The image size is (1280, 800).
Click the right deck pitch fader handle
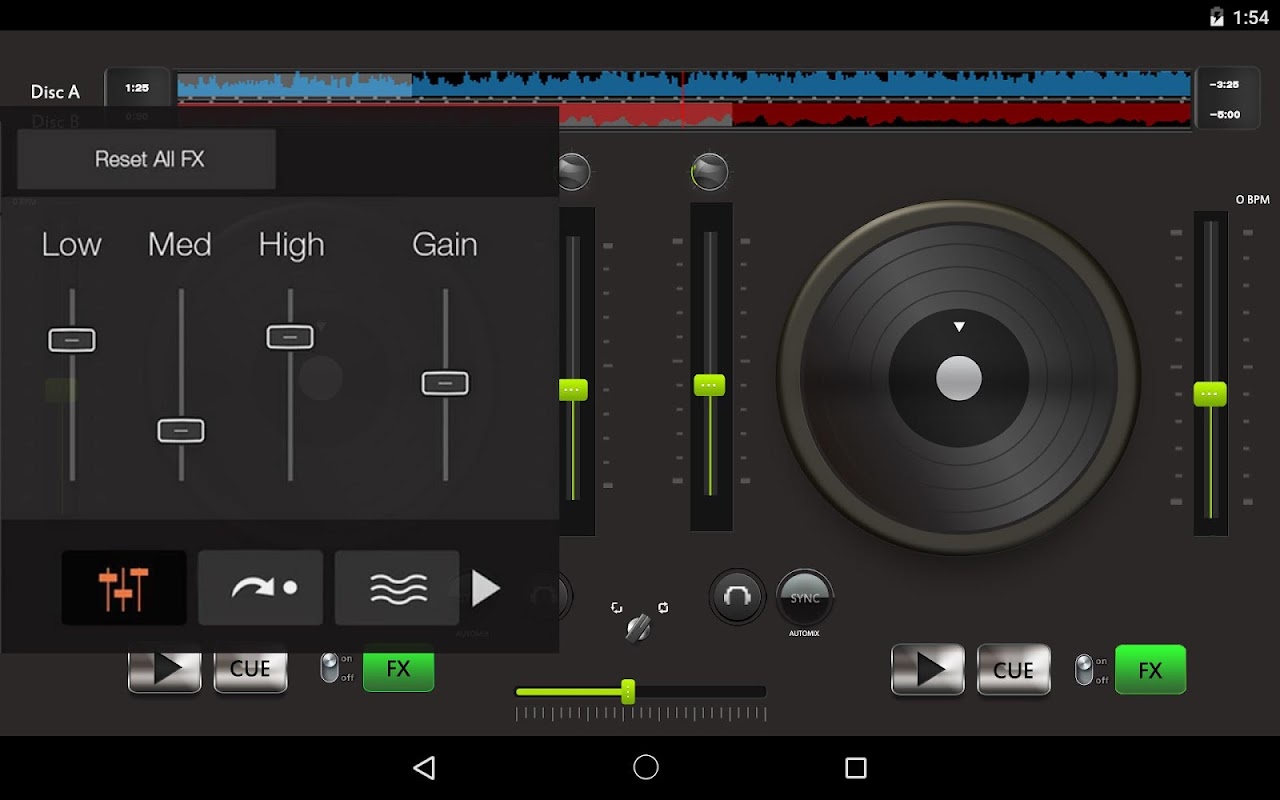[1210, 393]
